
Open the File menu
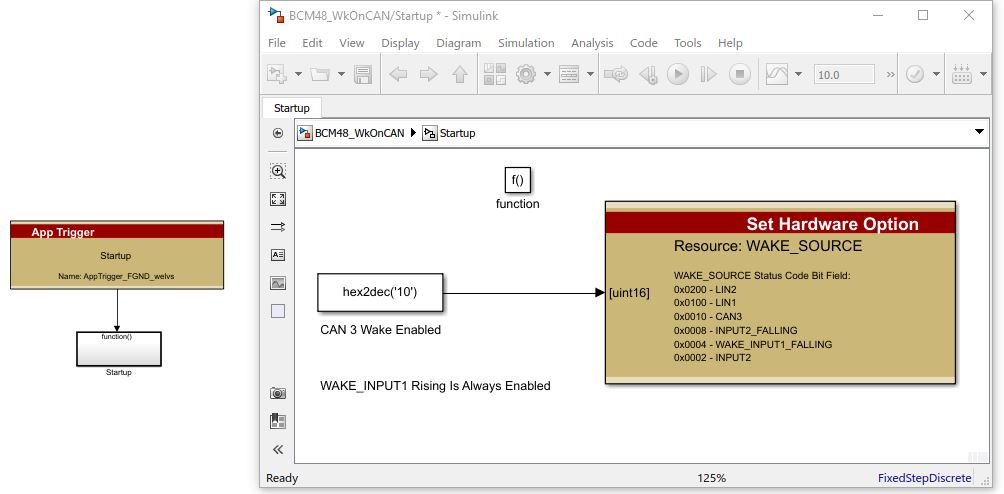point(277,43)
